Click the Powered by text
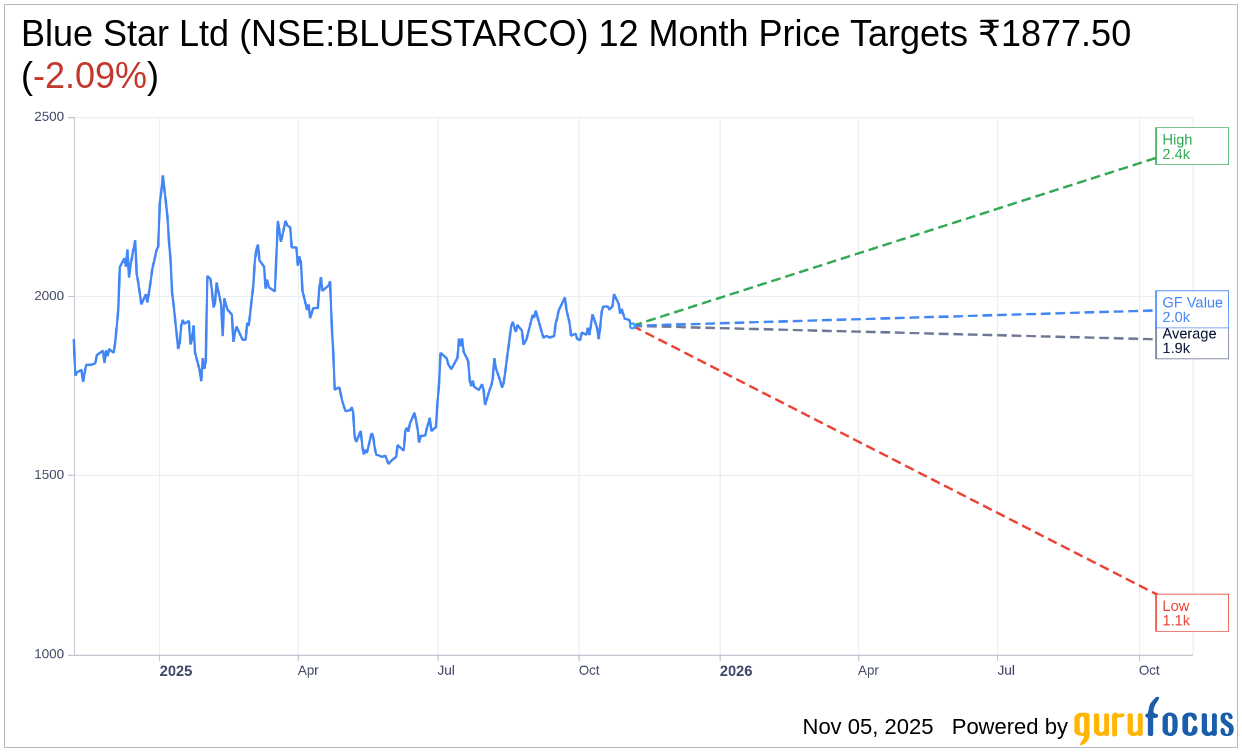Image resolution: width=1242 pixels, height=752 pixels. pyautogui.click(x=1009, y=727)
